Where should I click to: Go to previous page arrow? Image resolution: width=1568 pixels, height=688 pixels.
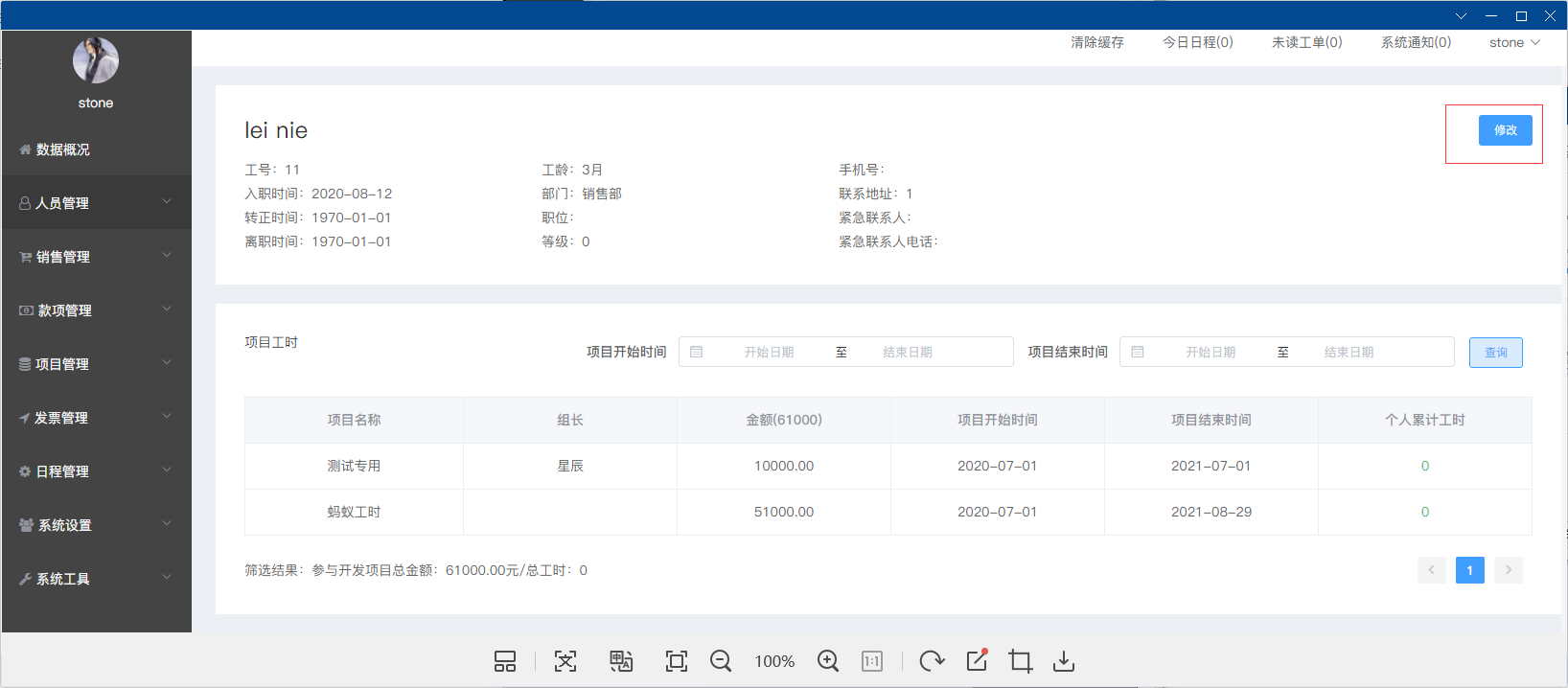coord(1432,570)
